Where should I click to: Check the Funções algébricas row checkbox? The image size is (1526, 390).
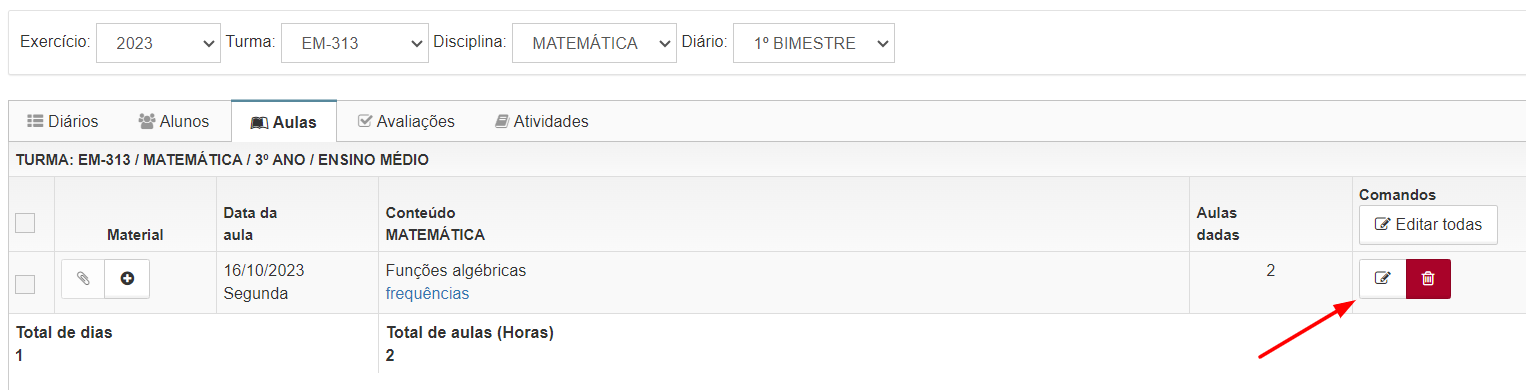coord(25,284)
